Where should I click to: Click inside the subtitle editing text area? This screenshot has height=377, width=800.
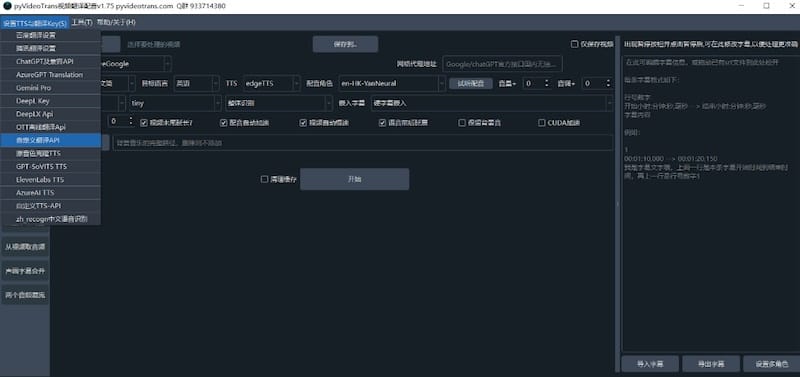[711, 204]
